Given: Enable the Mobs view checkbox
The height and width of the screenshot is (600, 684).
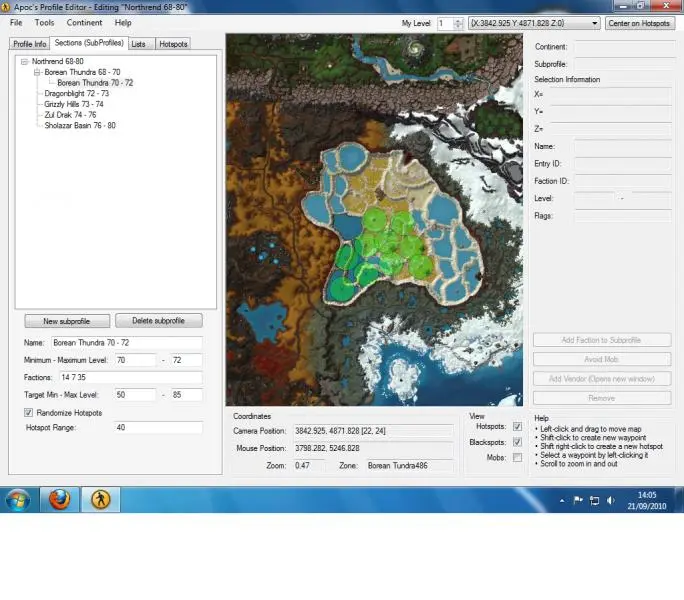Looking at the screenshot, I should (x=517, y=457).
